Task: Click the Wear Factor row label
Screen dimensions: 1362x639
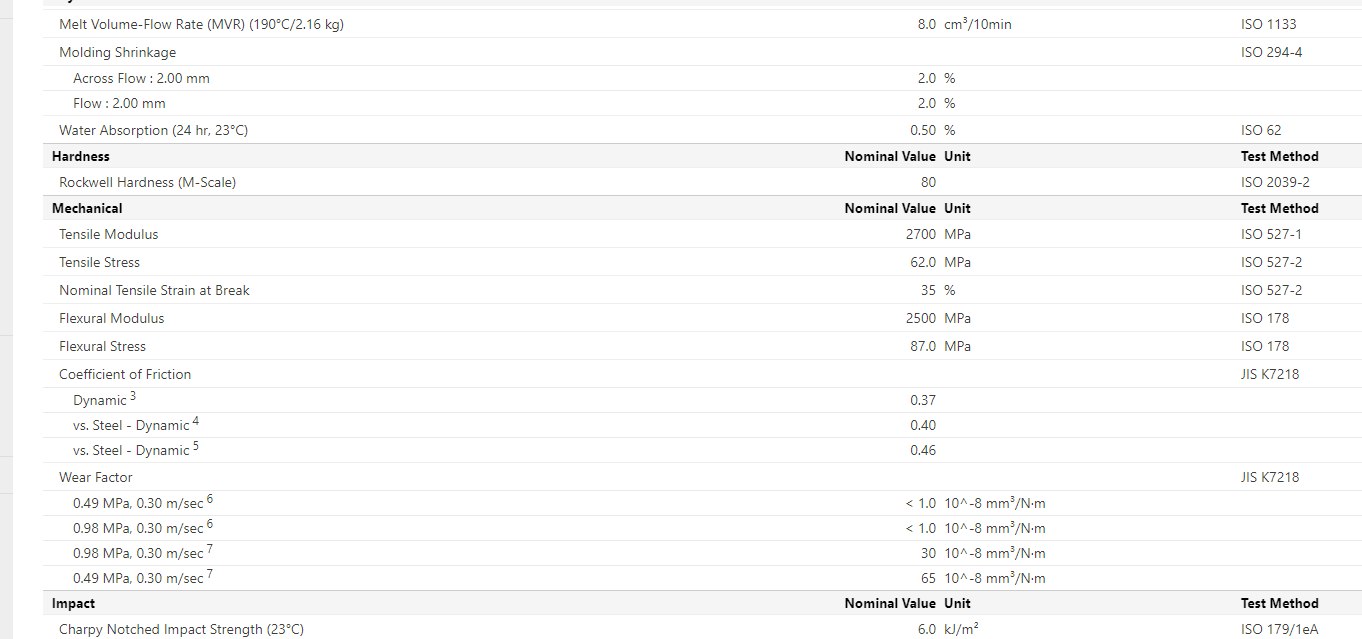Action: click(95, 477)
